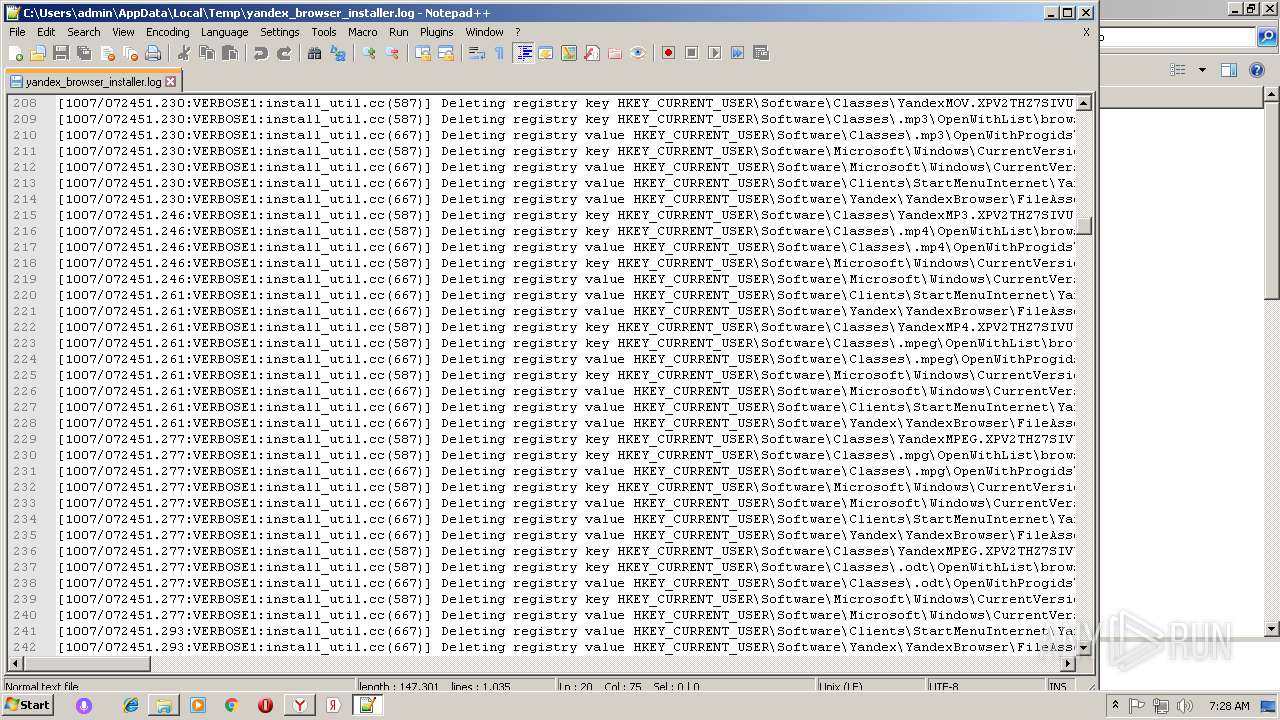Click the Paste toolbar icon
The height and width of the screenshot is (720, 1280).
click(229, 53)
